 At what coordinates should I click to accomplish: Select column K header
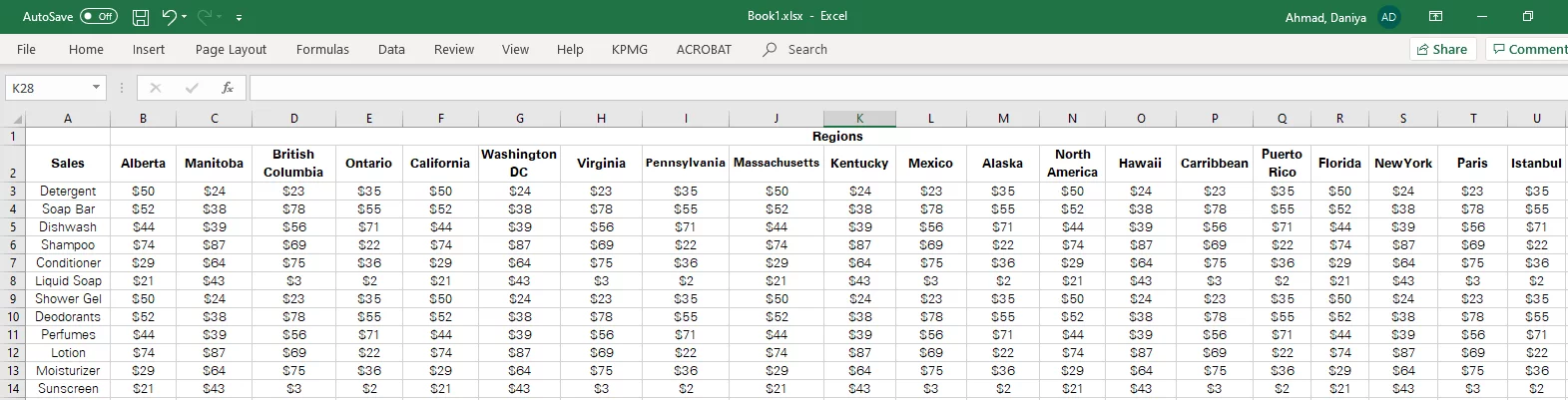pyautogui.click(x=859, y=118)
